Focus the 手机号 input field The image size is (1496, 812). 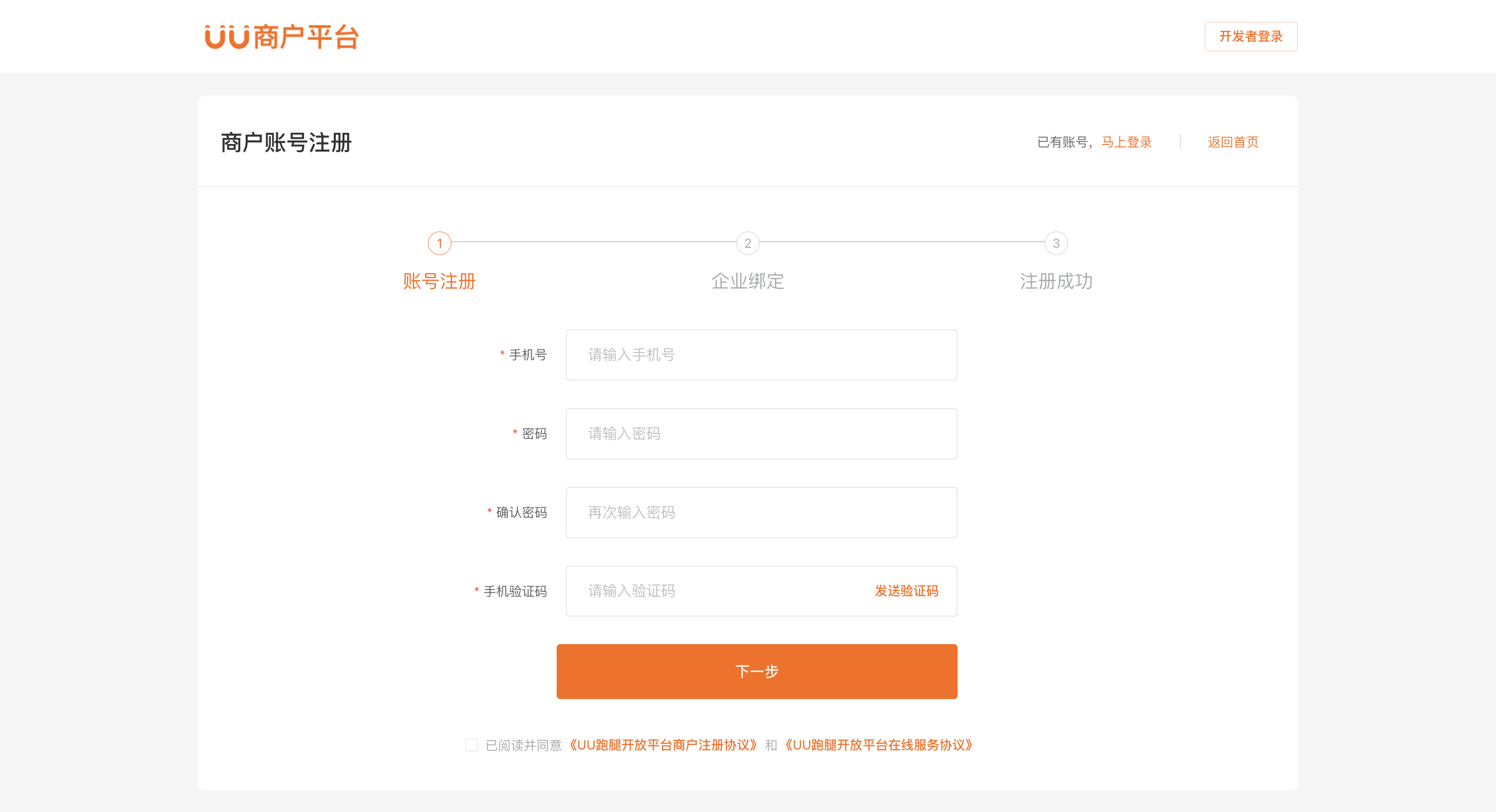coord(761,354)
